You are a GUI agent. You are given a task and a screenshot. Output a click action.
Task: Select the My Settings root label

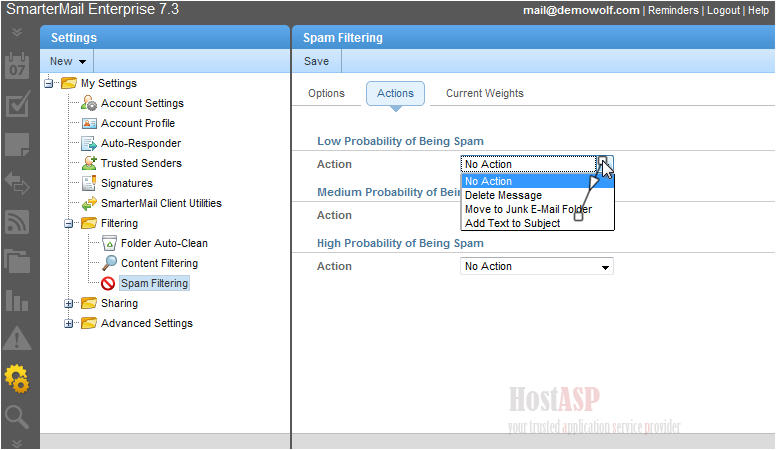tap(108, 83)
